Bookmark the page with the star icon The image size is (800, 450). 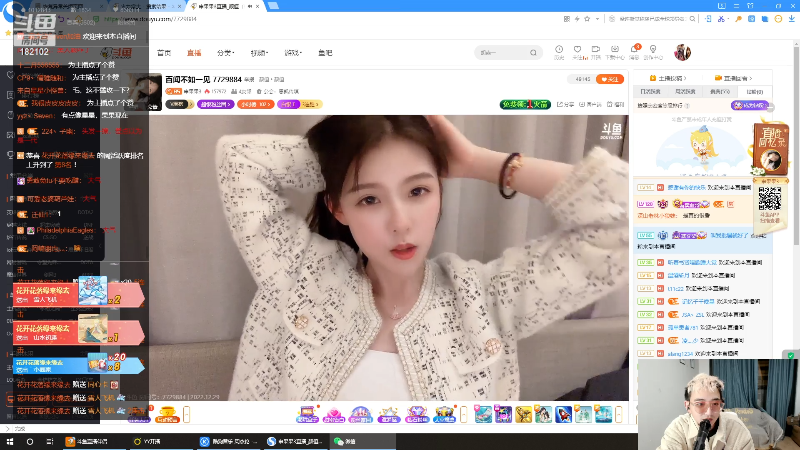(587, 19)
